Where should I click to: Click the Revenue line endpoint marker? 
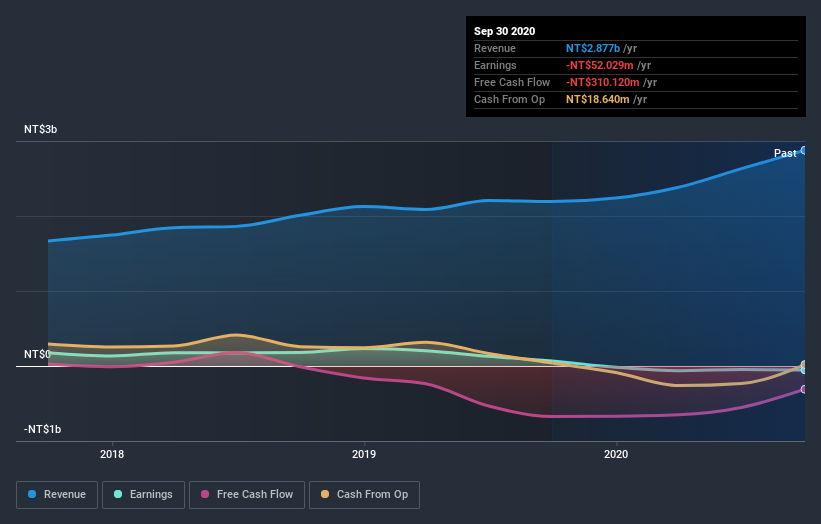[804, 150]
